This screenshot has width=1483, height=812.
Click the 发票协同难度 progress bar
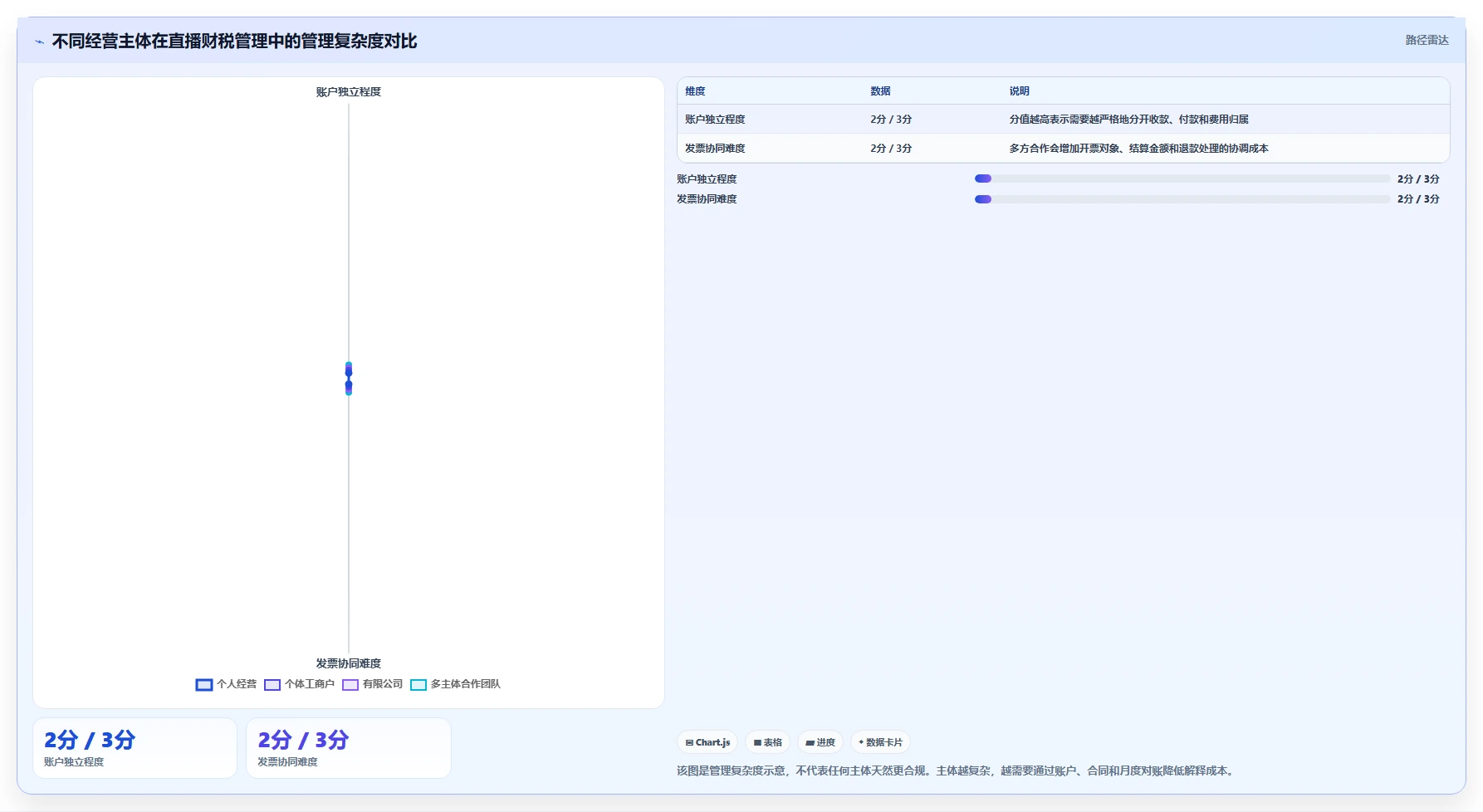(1182, 199)
